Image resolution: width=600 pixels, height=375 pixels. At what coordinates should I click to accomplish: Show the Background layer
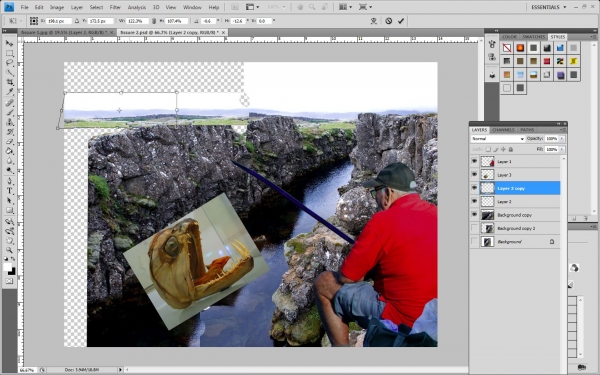(x=474, y=241)
